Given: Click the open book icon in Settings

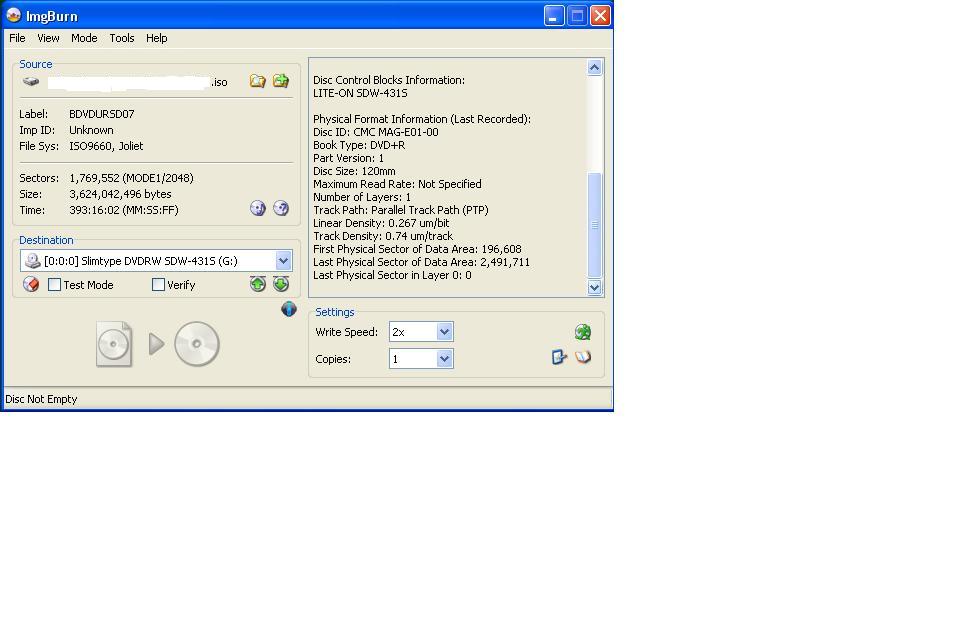Looking at the screenshot, I should 583,356.
